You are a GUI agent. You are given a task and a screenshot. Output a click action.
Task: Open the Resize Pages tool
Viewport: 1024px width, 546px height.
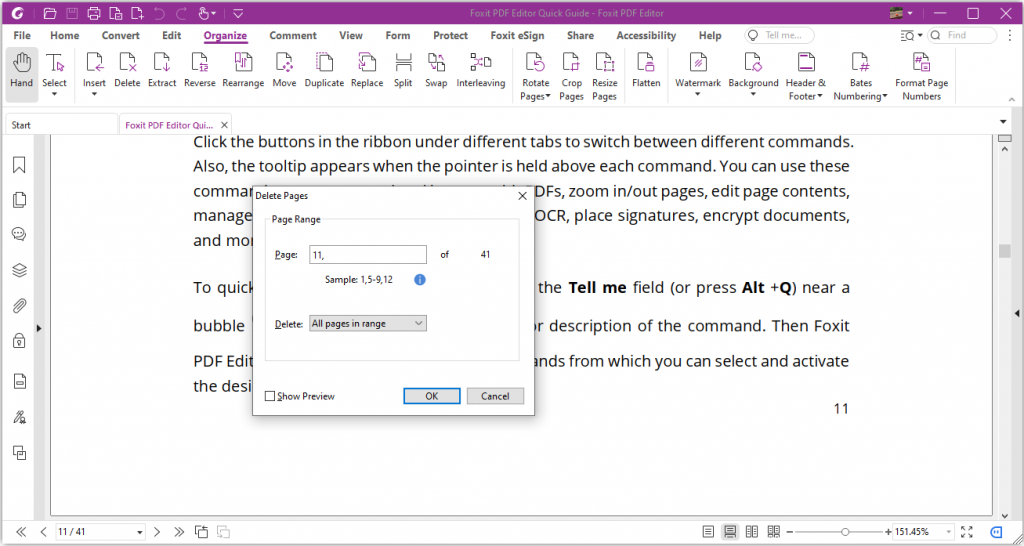tap(605, 76)
